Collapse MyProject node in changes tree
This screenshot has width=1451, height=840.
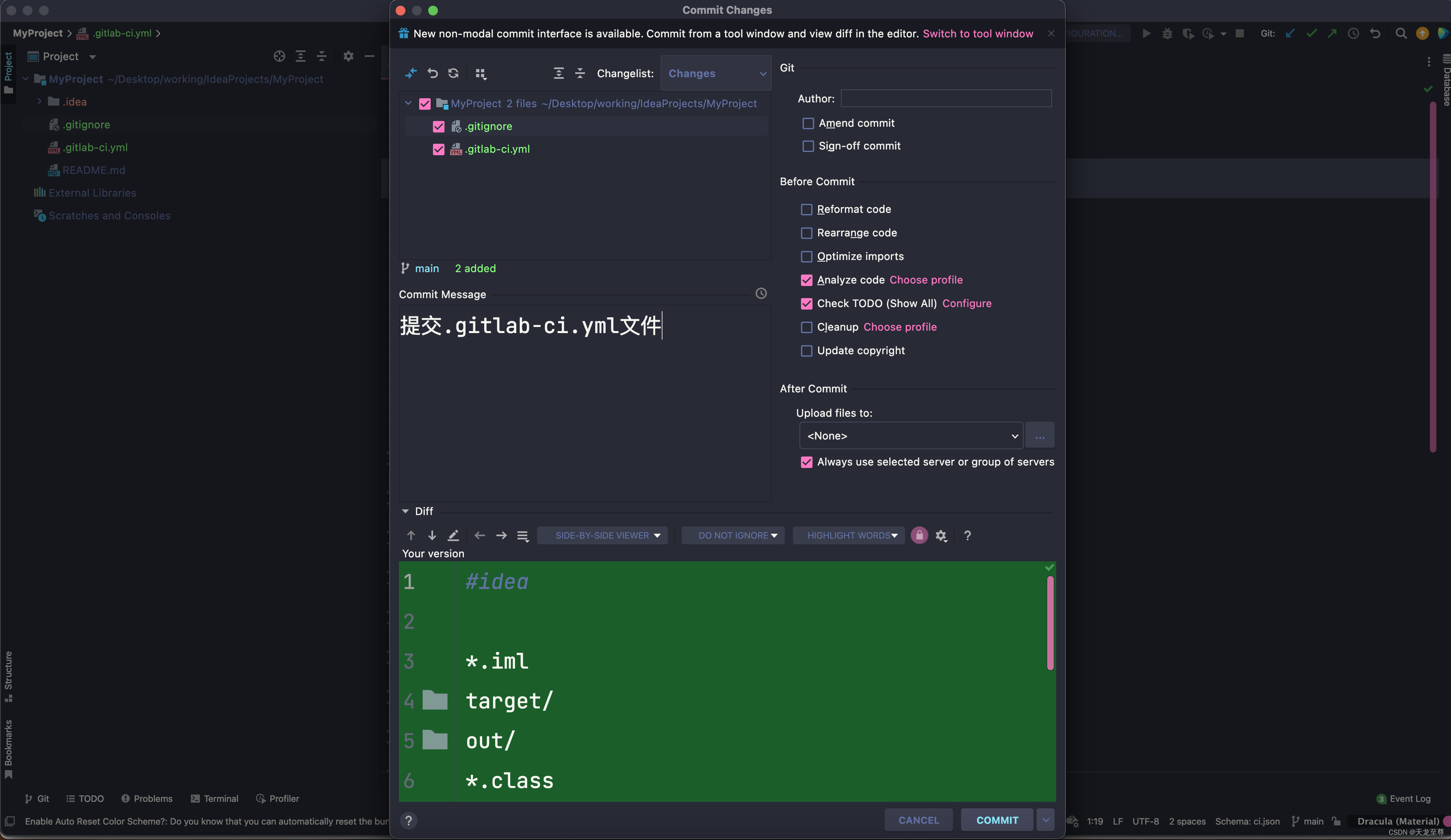pyautogui.click(x=408, y=104)
